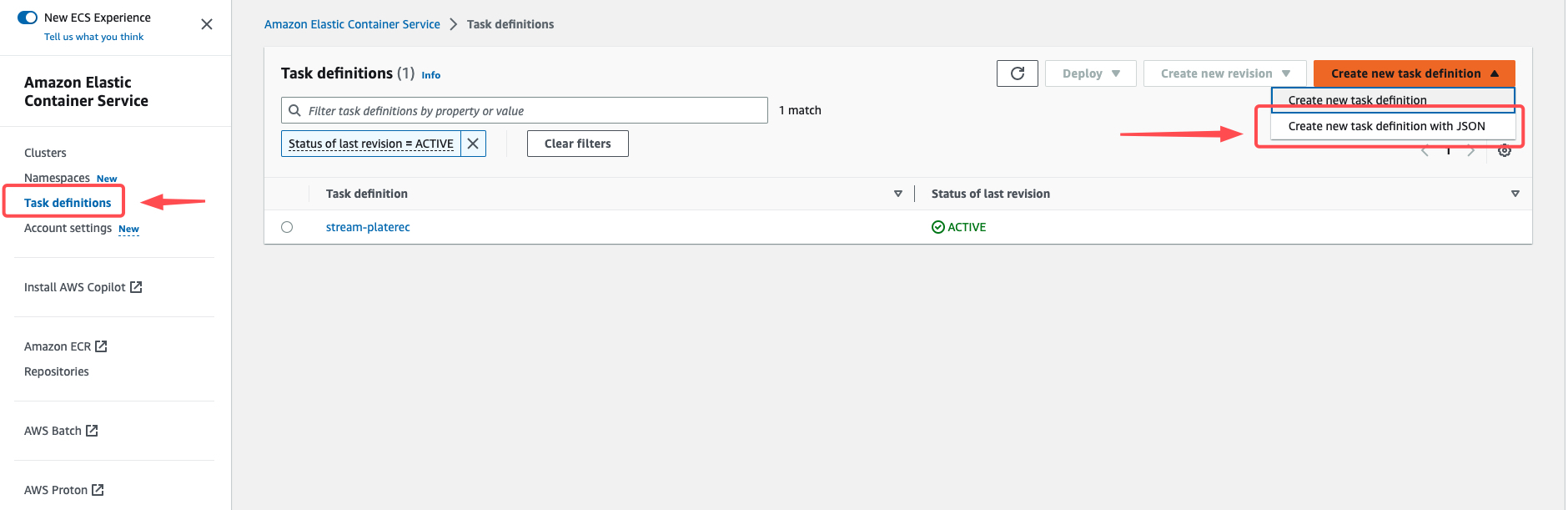The width and height of the screenshot is (1568, 510).
Task: Choose Create new task definition with JSON
Action: [x=1386, y=126]
